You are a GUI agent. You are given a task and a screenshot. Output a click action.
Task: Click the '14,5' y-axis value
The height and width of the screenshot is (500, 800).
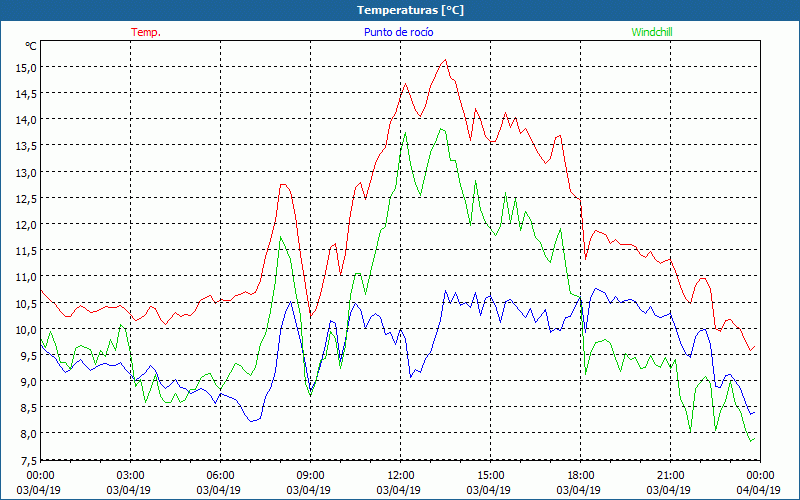pyautogui.click(x=26, y=93)
